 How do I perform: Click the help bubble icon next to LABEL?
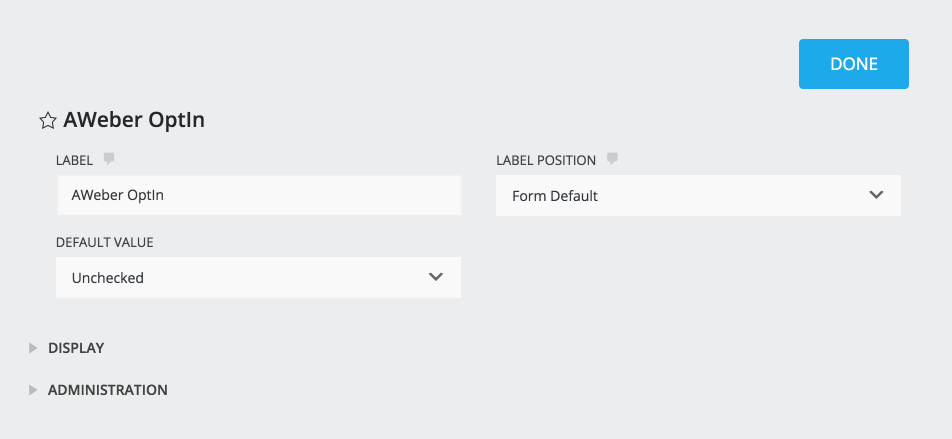(109, 158)
